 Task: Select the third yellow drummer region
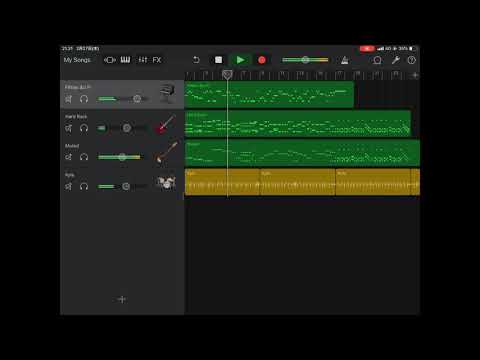tap(373, 182)
